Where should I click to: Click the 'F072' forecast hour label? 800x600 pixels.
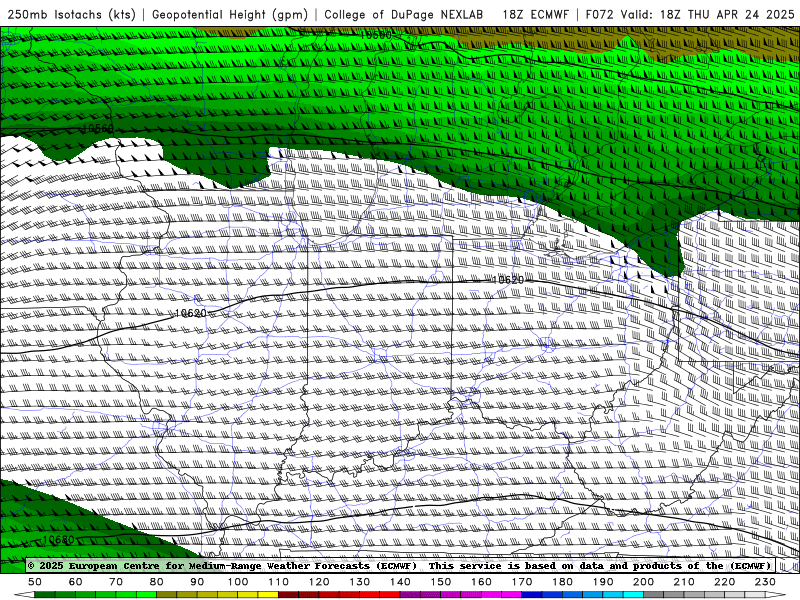(599, 14)
